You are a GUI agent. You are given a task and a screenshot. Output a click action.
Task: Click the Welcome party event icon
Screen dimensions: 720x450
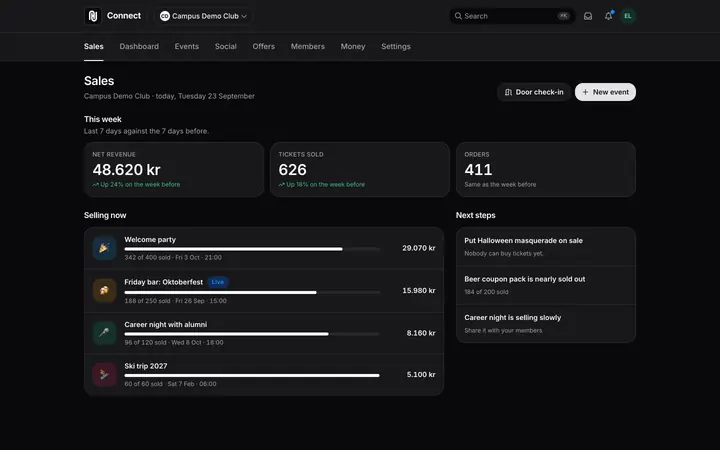pos(104,248)
